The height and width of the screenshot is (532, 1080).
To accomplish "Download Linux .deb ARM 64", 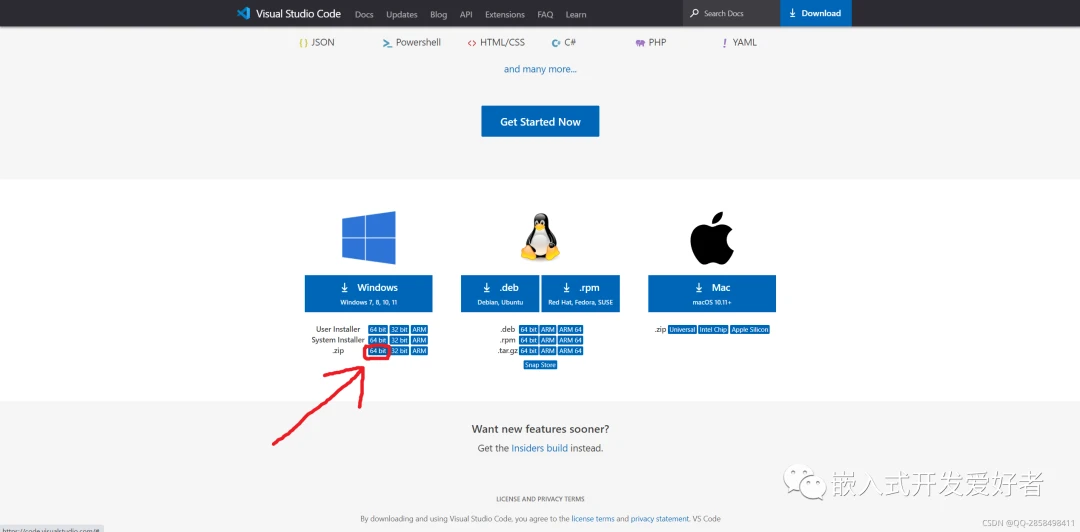I will tap(570, 329).
